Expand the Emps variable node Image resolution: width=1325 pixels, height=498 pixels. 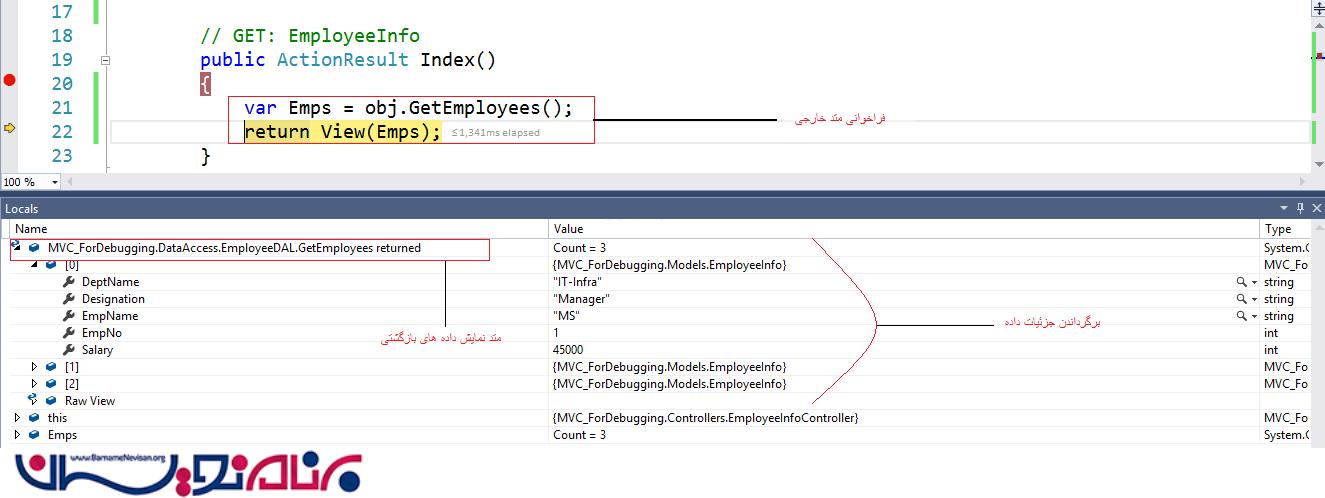tap(17, 435)
